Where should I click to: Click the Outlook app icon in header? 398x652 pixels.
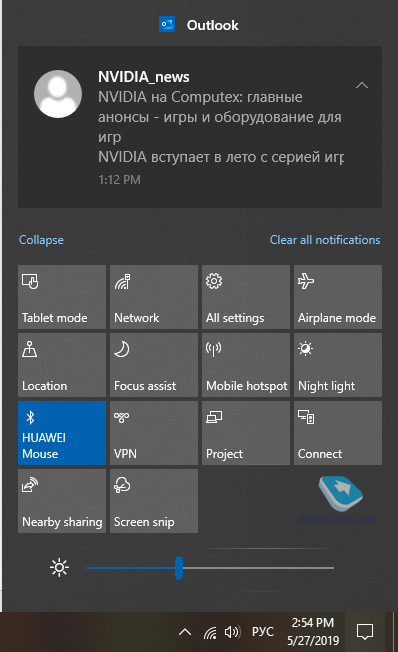[167, 25]
